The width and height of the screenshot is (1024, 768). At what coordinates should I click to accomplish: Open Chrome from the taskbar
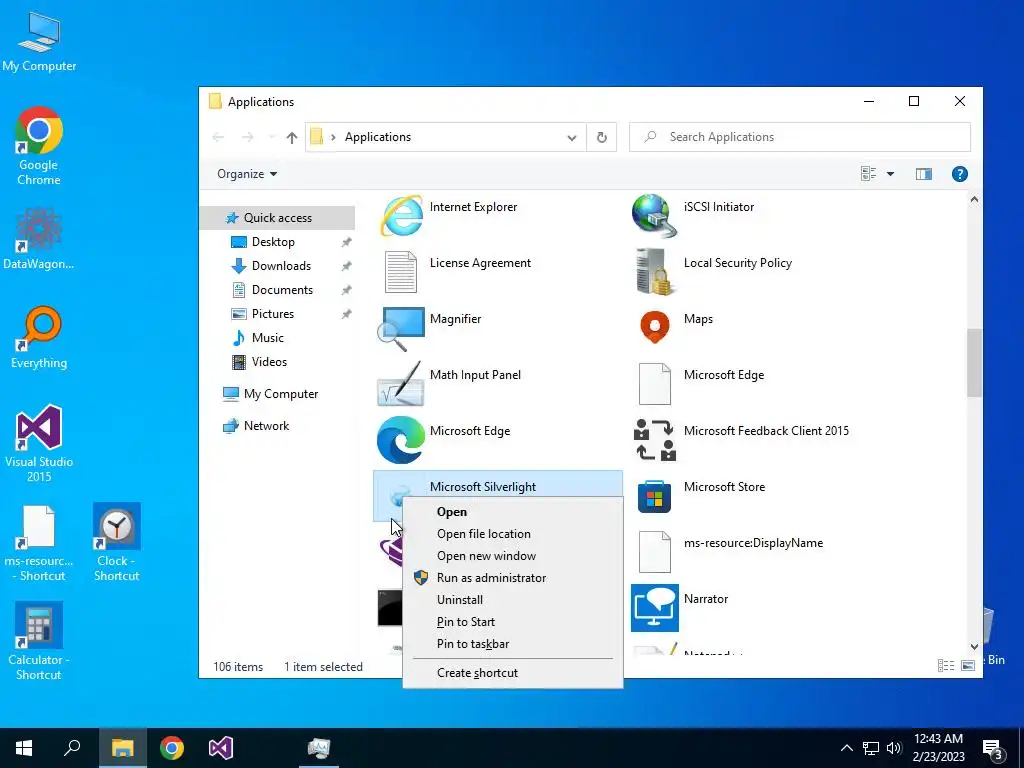172,748
